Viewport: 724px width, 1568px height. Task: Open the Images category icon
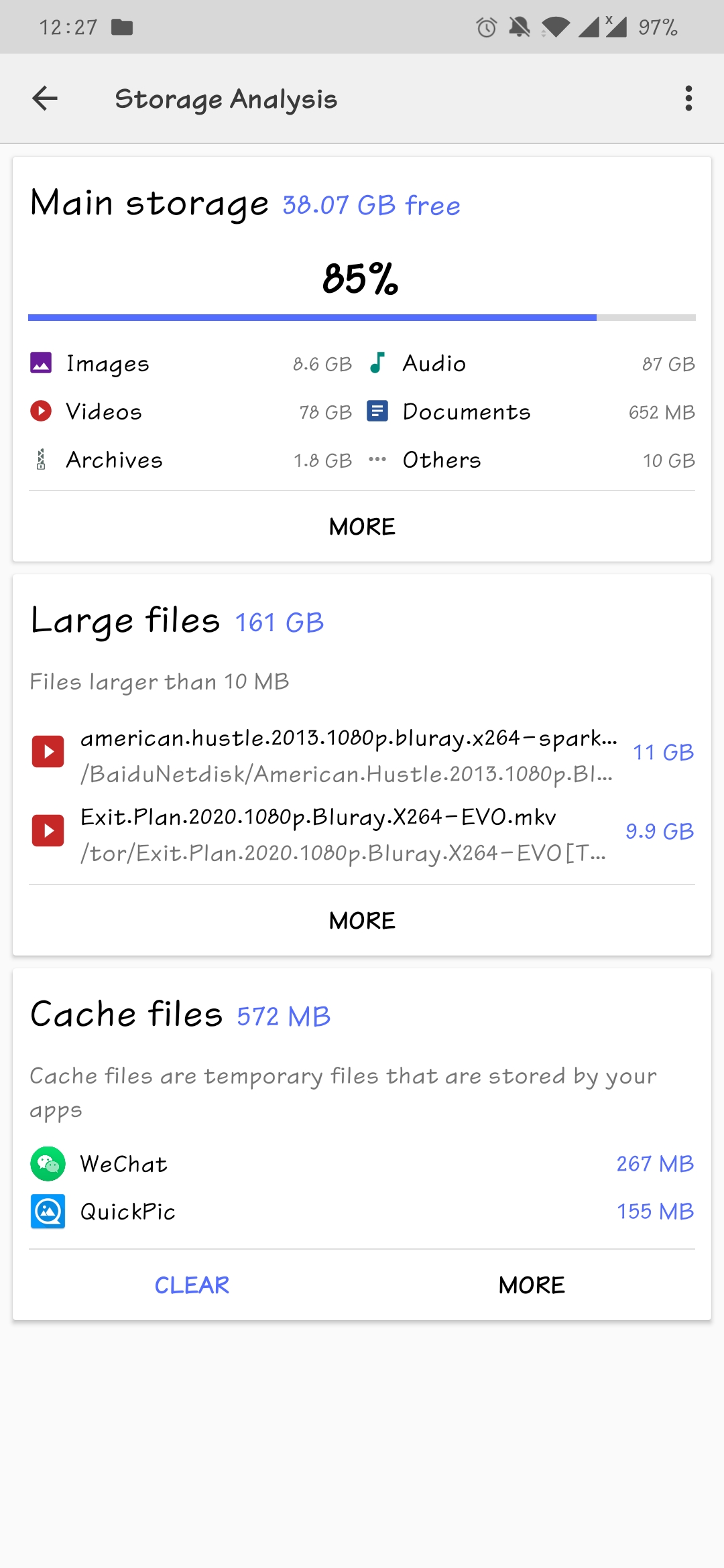point(41,363)
